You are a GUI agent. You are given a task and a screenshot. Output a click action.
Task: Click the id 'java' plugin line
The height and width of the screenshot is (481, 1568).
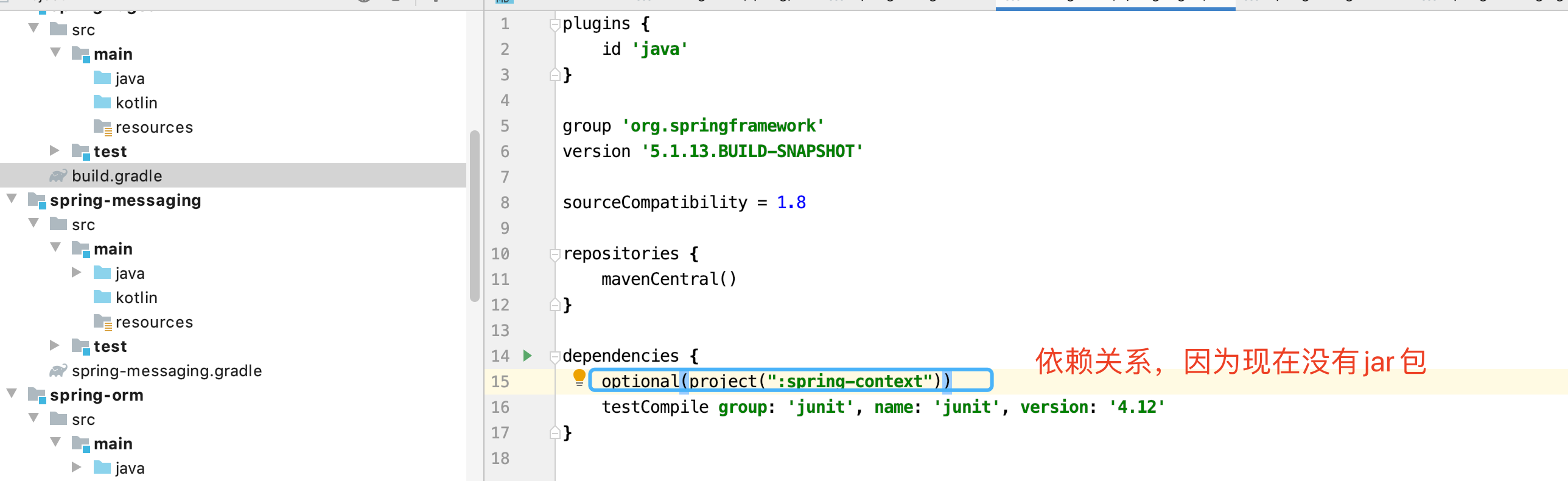coord(645,49)
